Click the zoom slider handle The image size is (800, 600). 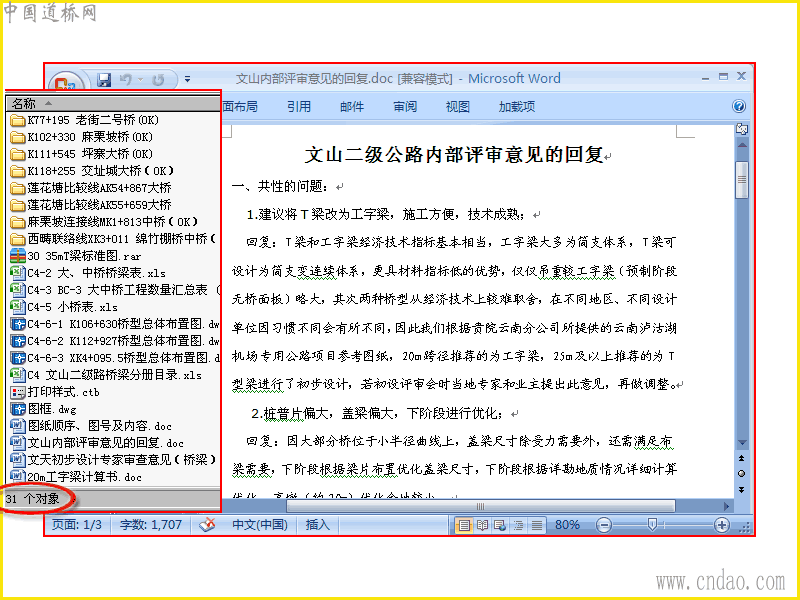click(x=652, y=524)
